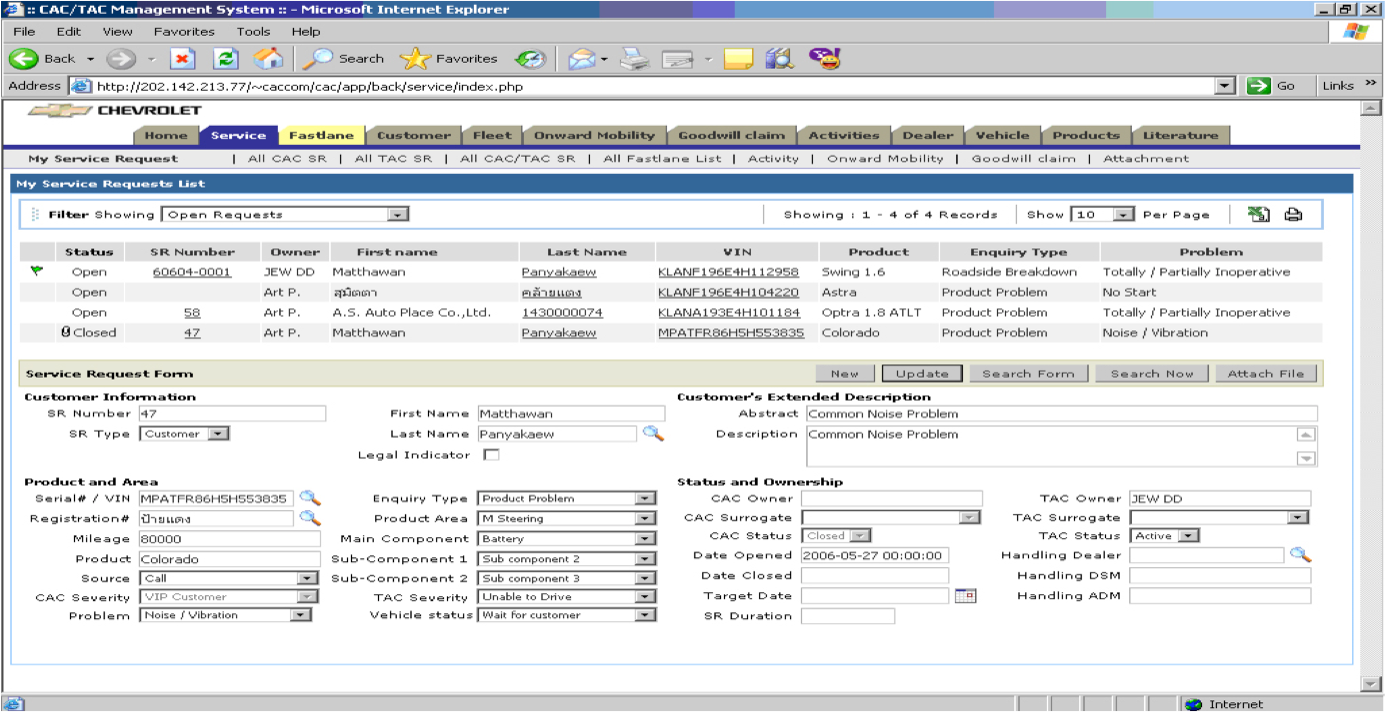The image size is (1396, 712).
Task: Open the browser Tools menu
Action: click(x=253, y=31)
